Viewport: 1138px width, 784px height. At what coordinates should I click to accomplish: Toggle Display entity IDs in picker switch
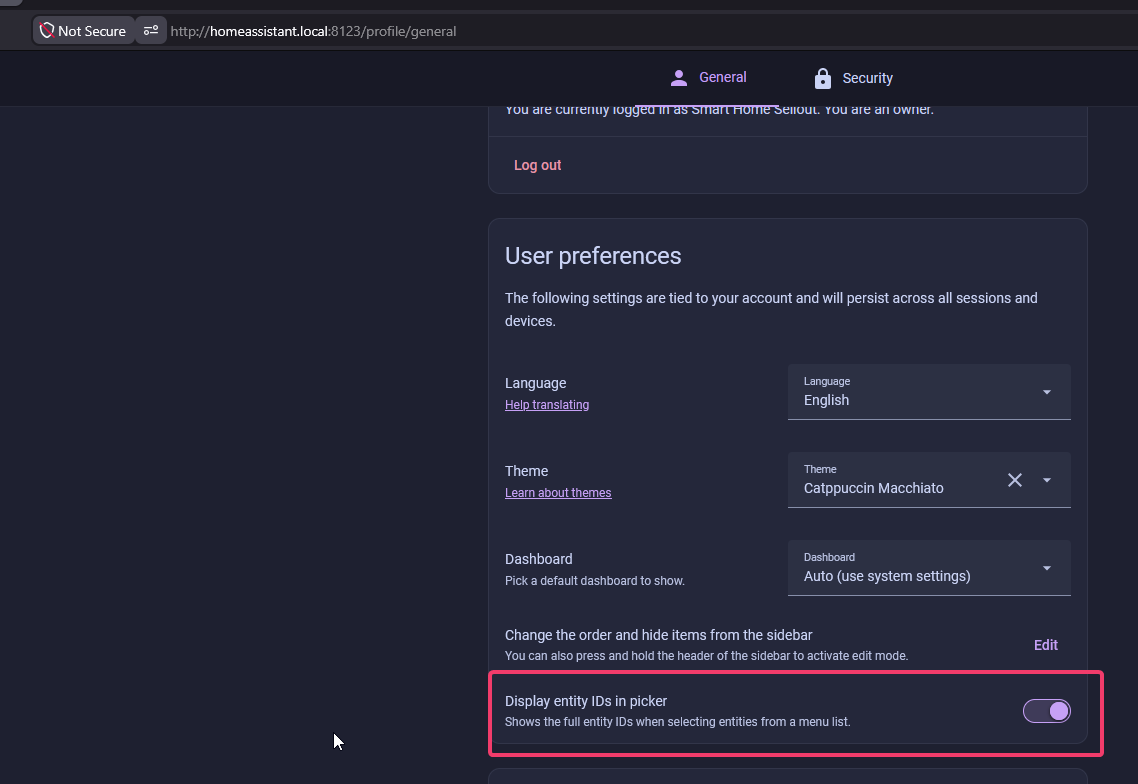coord(1047,711)
